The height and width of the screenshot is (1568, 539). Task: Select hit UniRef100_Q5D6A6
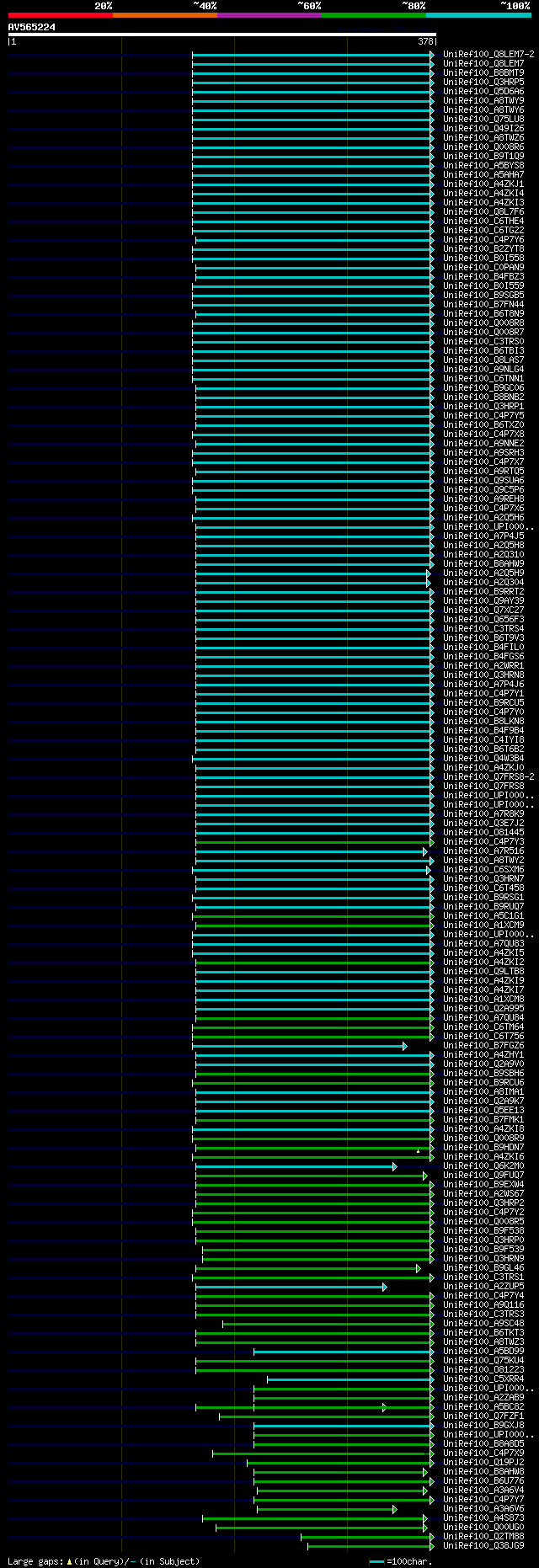(x=483, y=91)
